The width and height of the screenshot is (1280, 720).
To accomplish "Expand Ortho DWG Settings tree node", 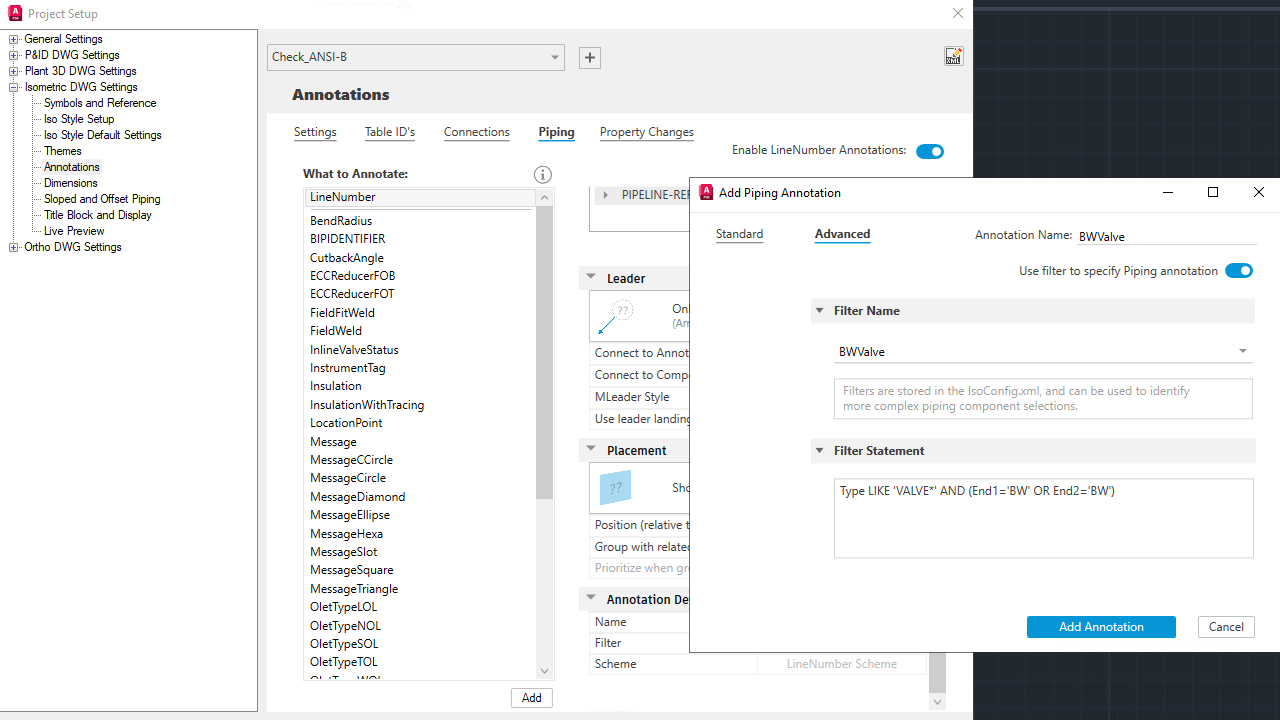I will tap(14, 247).
